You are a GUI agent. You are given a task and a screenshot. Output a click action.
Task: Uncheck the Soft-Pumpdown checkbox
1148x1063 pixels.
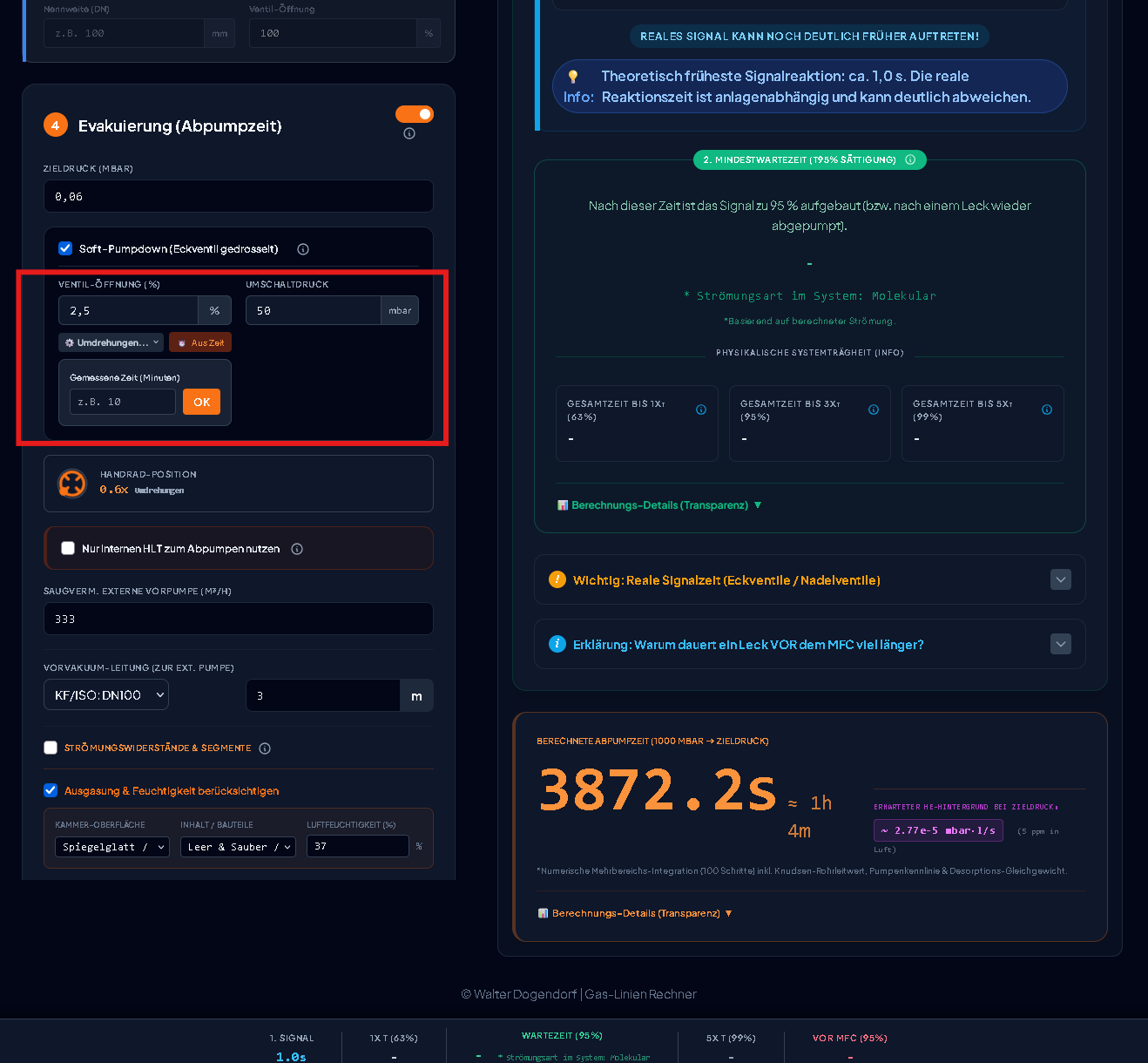pyautogui.click(x=65, y=248)
